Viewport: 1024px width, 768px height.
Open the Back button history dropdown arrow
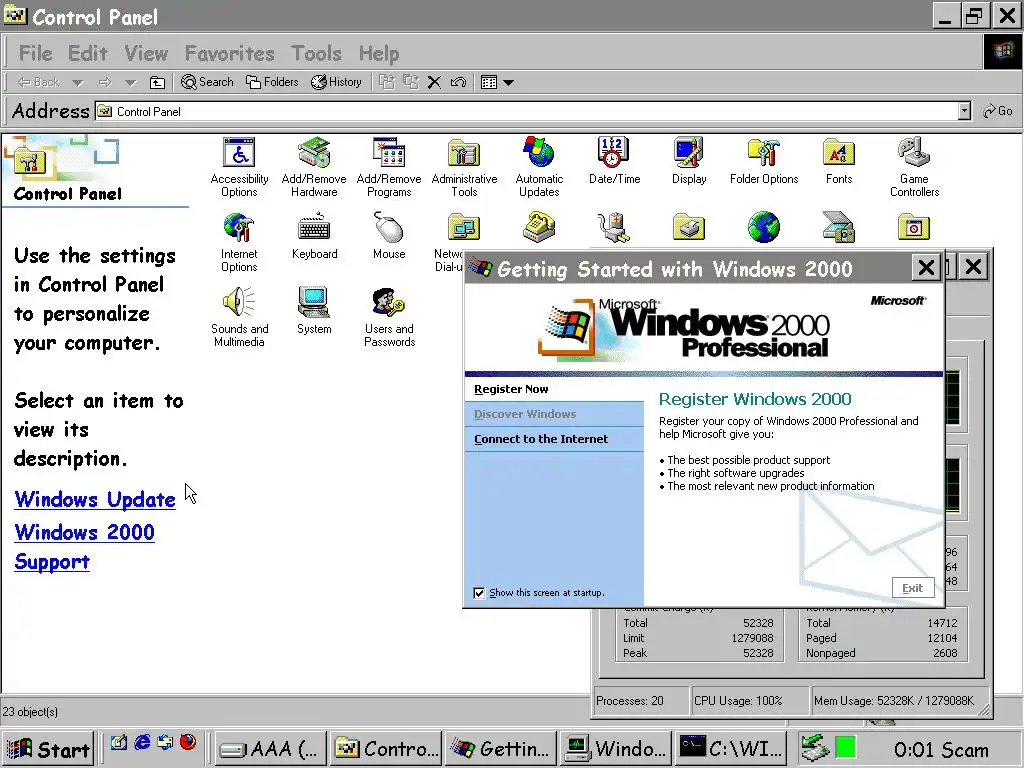point(78,83)
